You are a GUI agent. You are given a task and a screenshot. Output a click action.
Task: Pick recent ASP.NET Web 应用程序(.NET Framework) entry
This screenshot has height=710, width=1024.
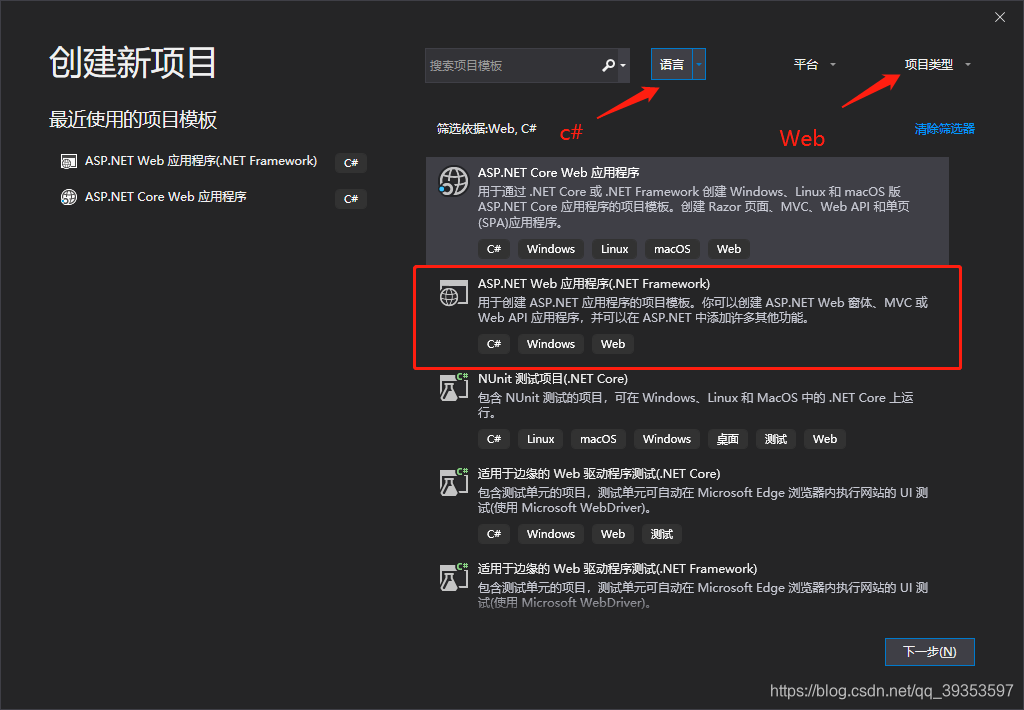[200, 161]
